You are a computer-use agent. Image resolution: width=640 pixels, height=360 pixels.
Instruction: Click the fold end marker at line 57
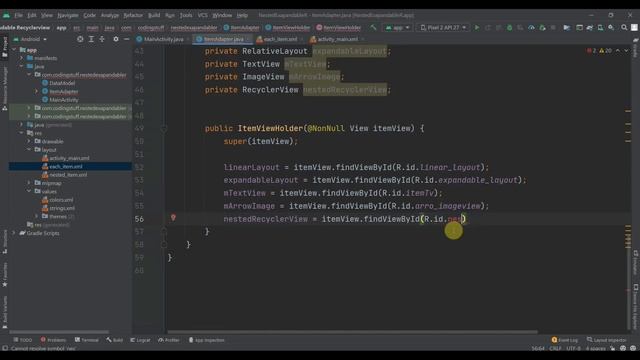tap(164, 231)
